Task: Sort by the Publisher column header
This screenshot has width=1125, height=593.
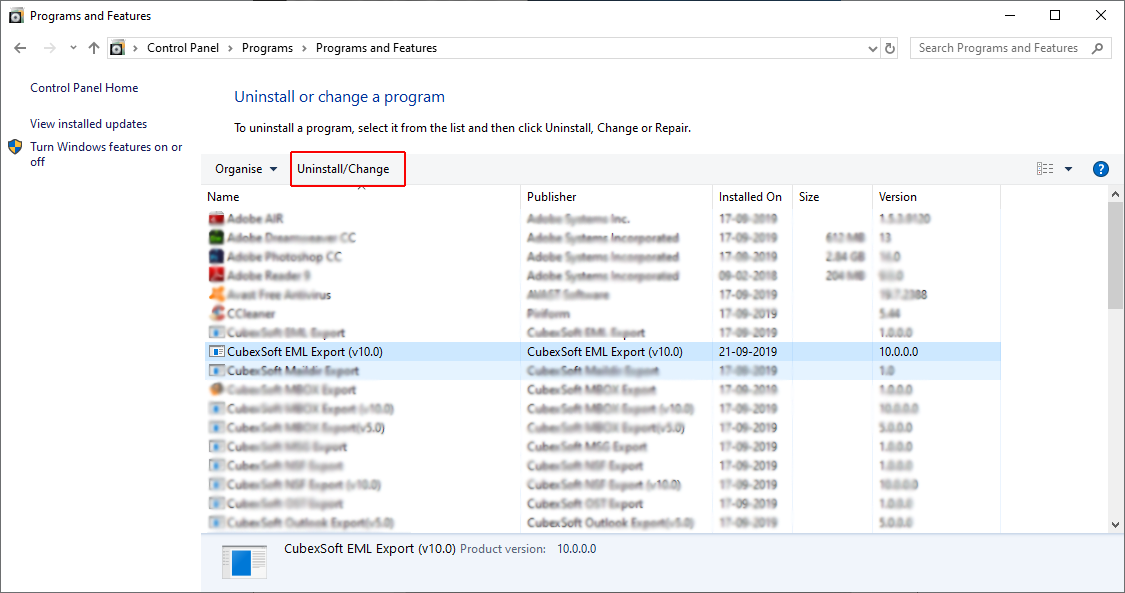Action: tap(616, 196)
